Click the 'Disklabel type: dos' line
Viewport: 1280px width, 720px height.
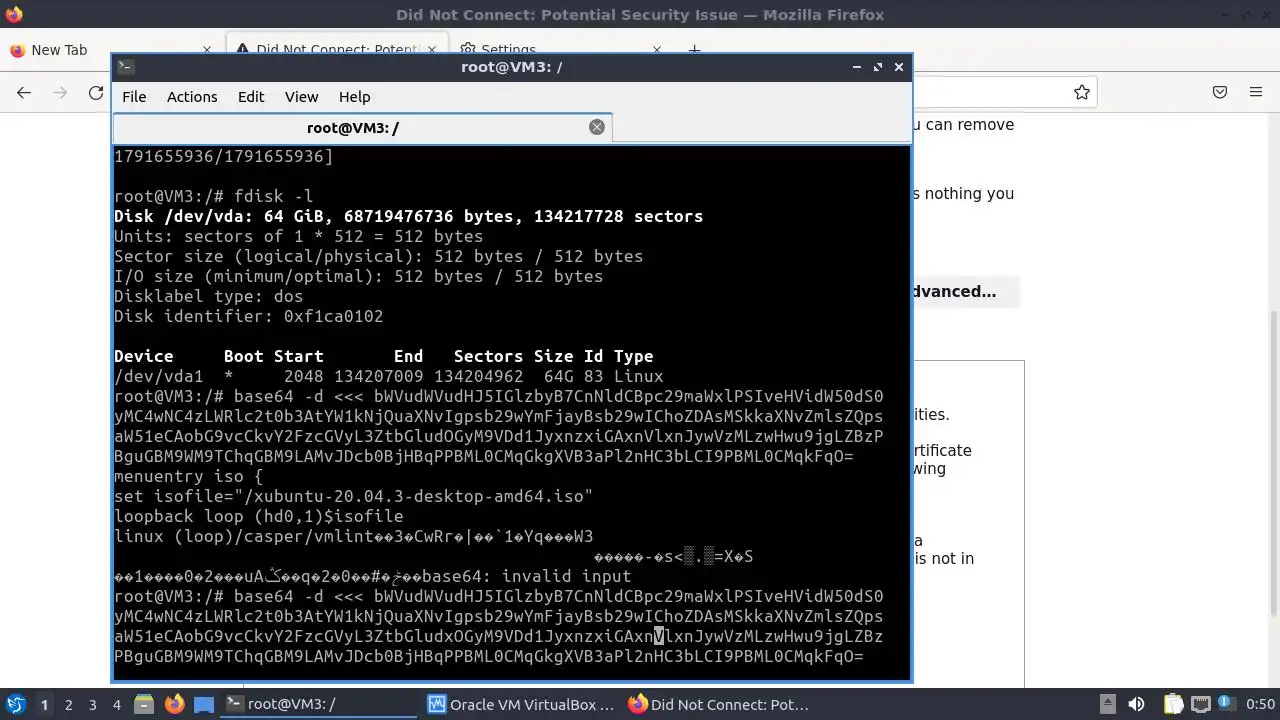pyautogui.click(x=208, y=296)
